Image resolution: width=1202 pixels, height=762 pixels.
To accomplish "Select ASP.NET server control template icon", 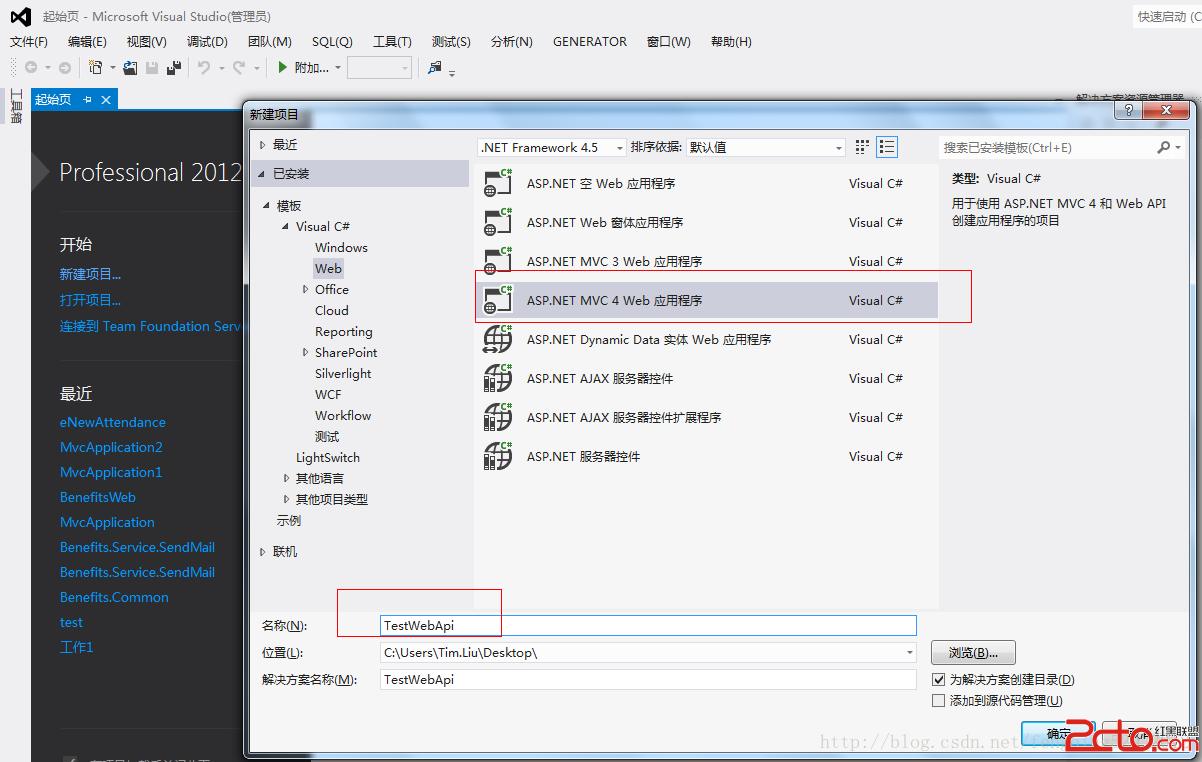I will (x=498, y=457).
